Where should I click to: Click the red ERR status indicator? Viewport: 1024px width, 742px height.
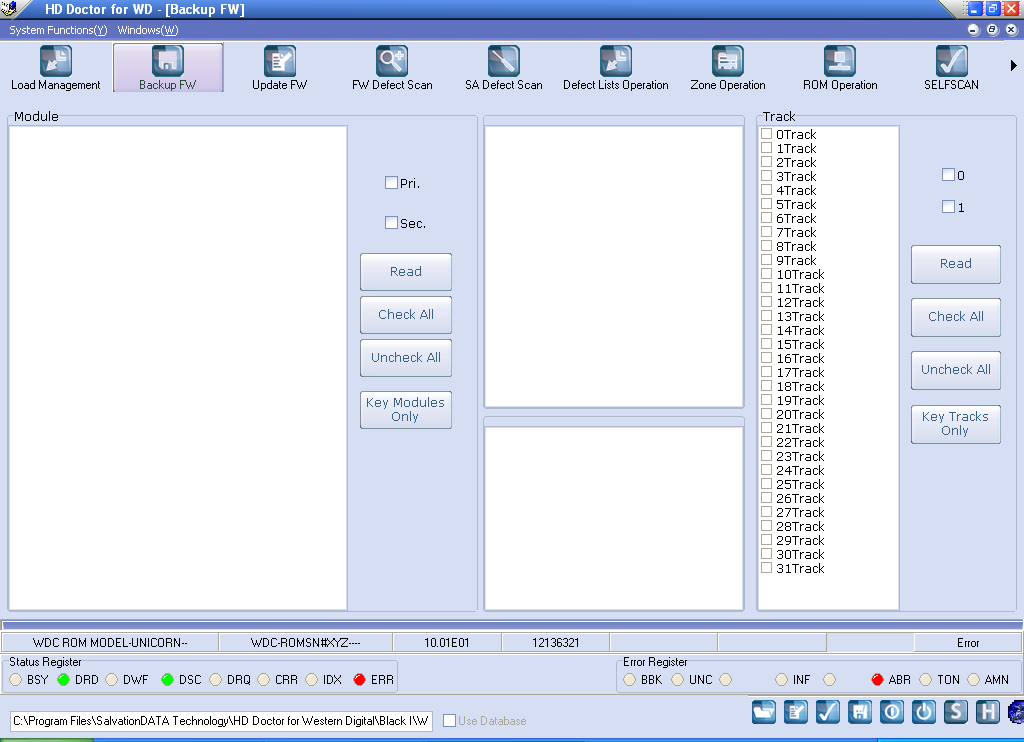[359, 680]
